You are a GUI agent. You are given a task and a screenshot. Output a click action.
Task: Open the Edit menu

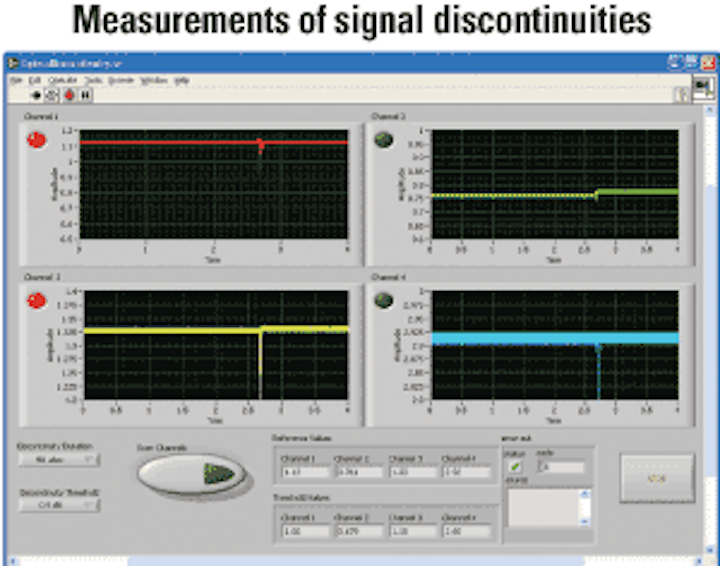coord(35,80)
